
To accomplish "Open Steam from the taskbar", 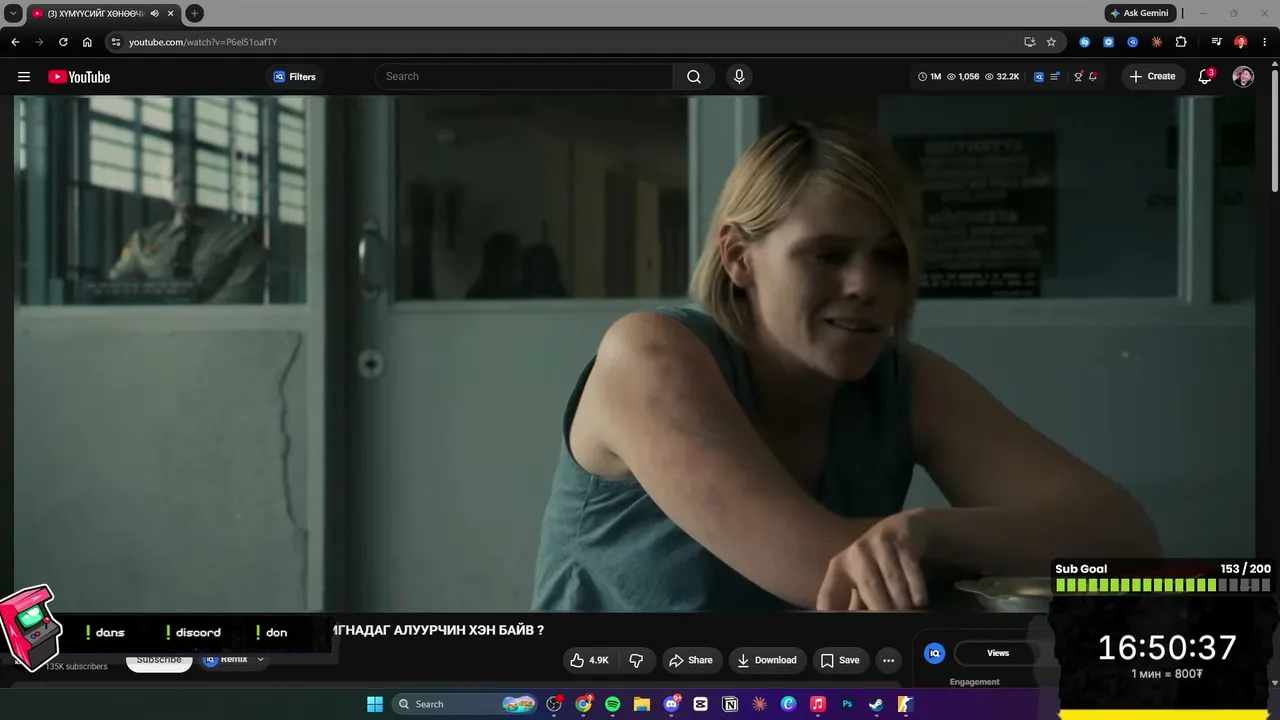I will pyautogui.click(x=876, y=704).
